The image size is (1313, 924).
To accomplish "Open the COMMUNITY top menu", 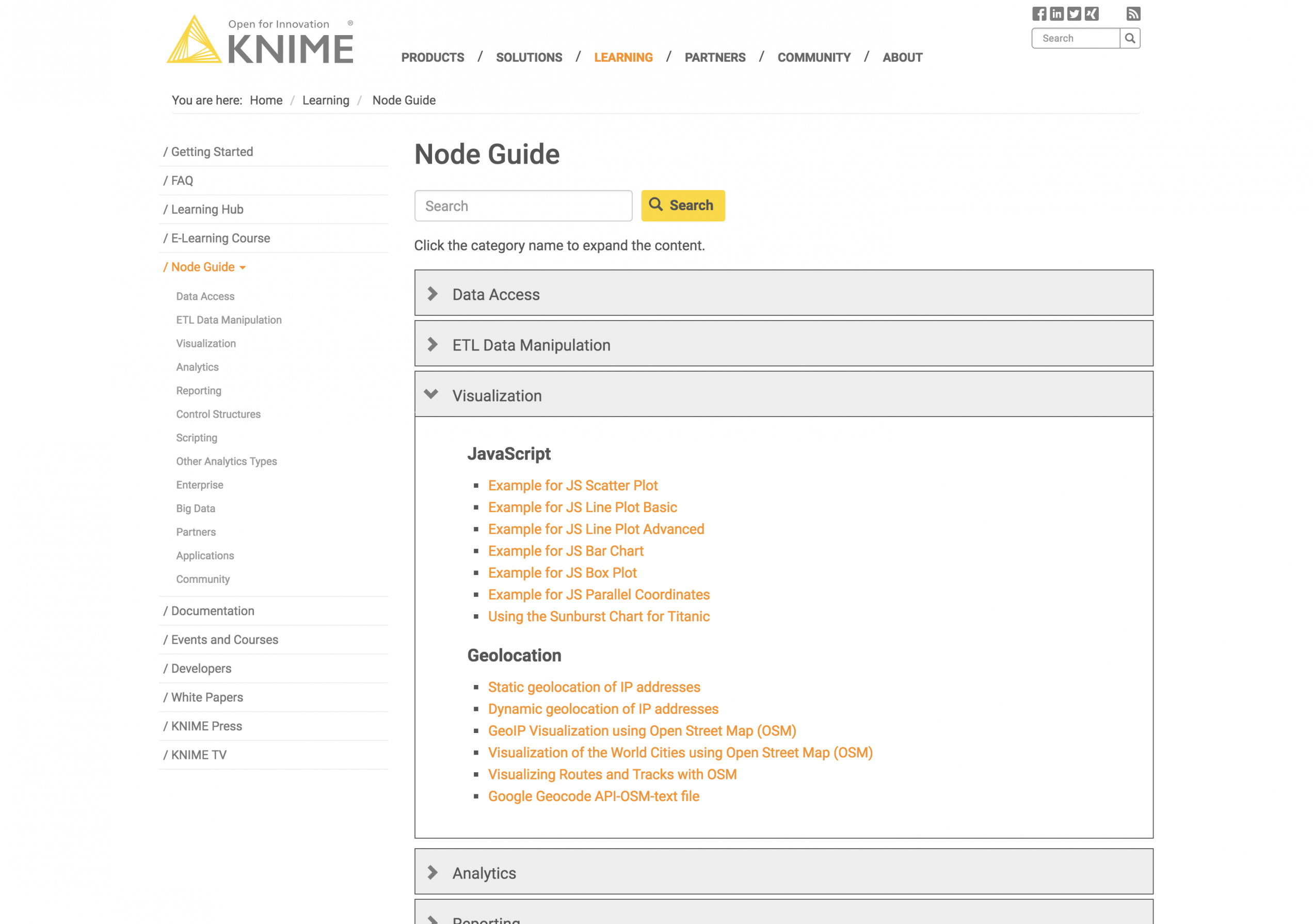I will (x=813, y=57).
